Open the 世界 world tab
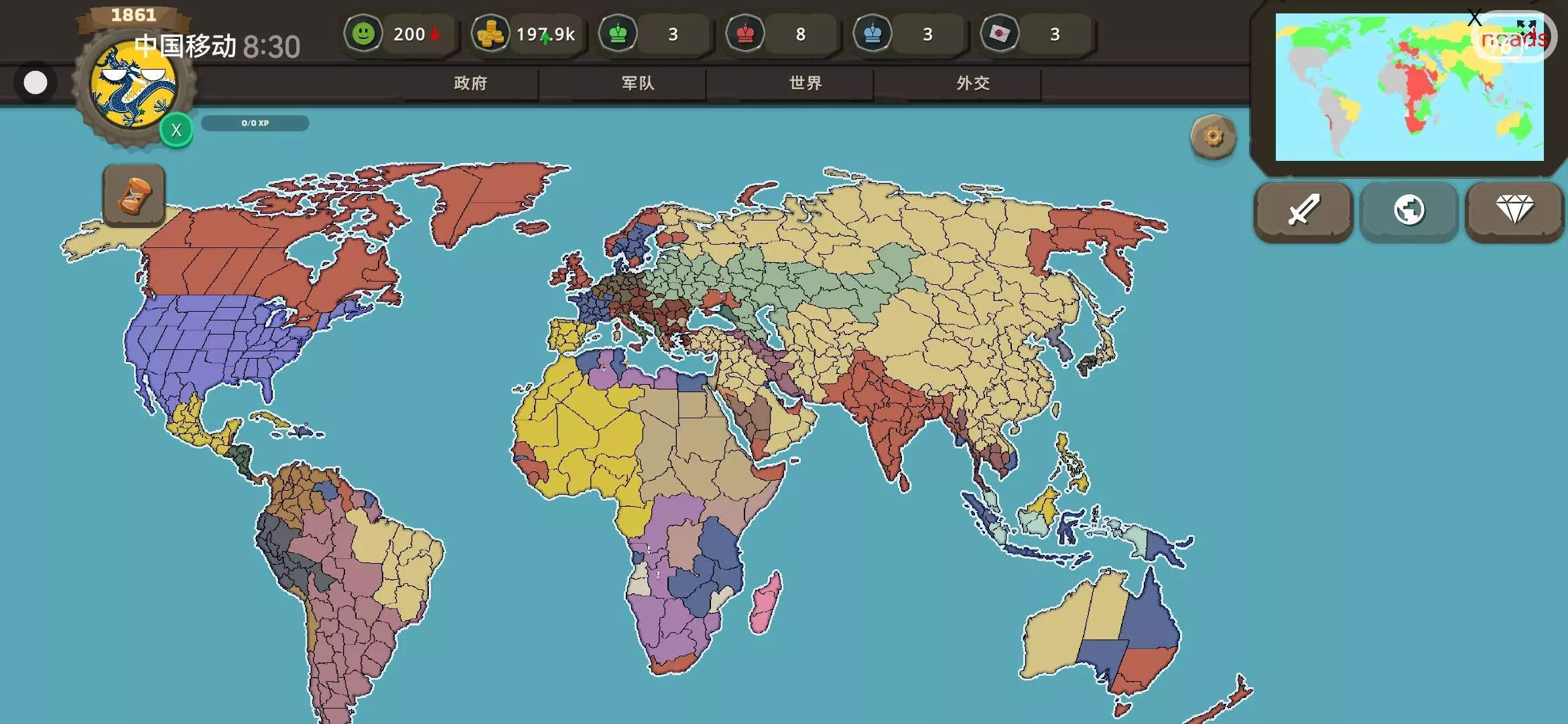The width and height of the screenshot is (1568, 724). (x=805, y=83)
